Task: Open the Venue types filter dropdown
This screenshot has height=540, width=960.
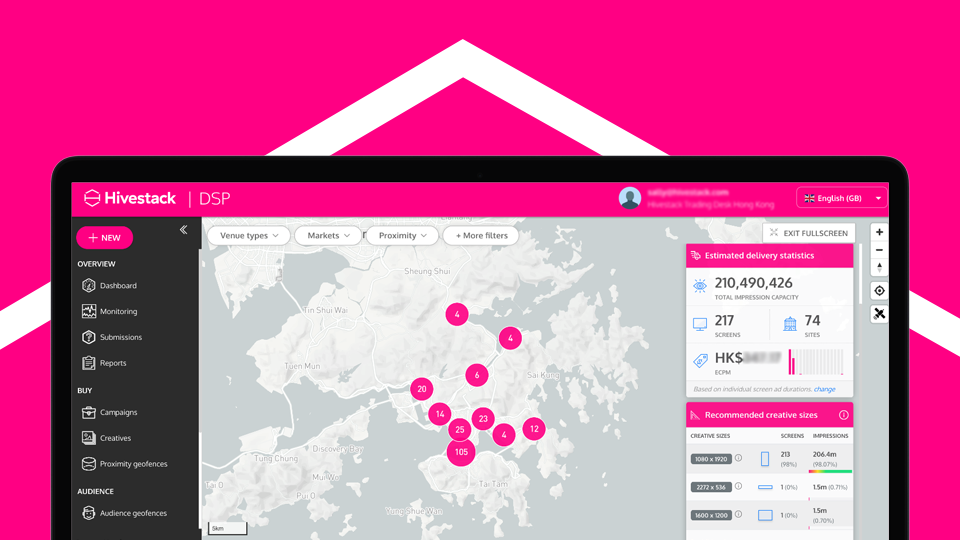Action: (x=249, y=235)
